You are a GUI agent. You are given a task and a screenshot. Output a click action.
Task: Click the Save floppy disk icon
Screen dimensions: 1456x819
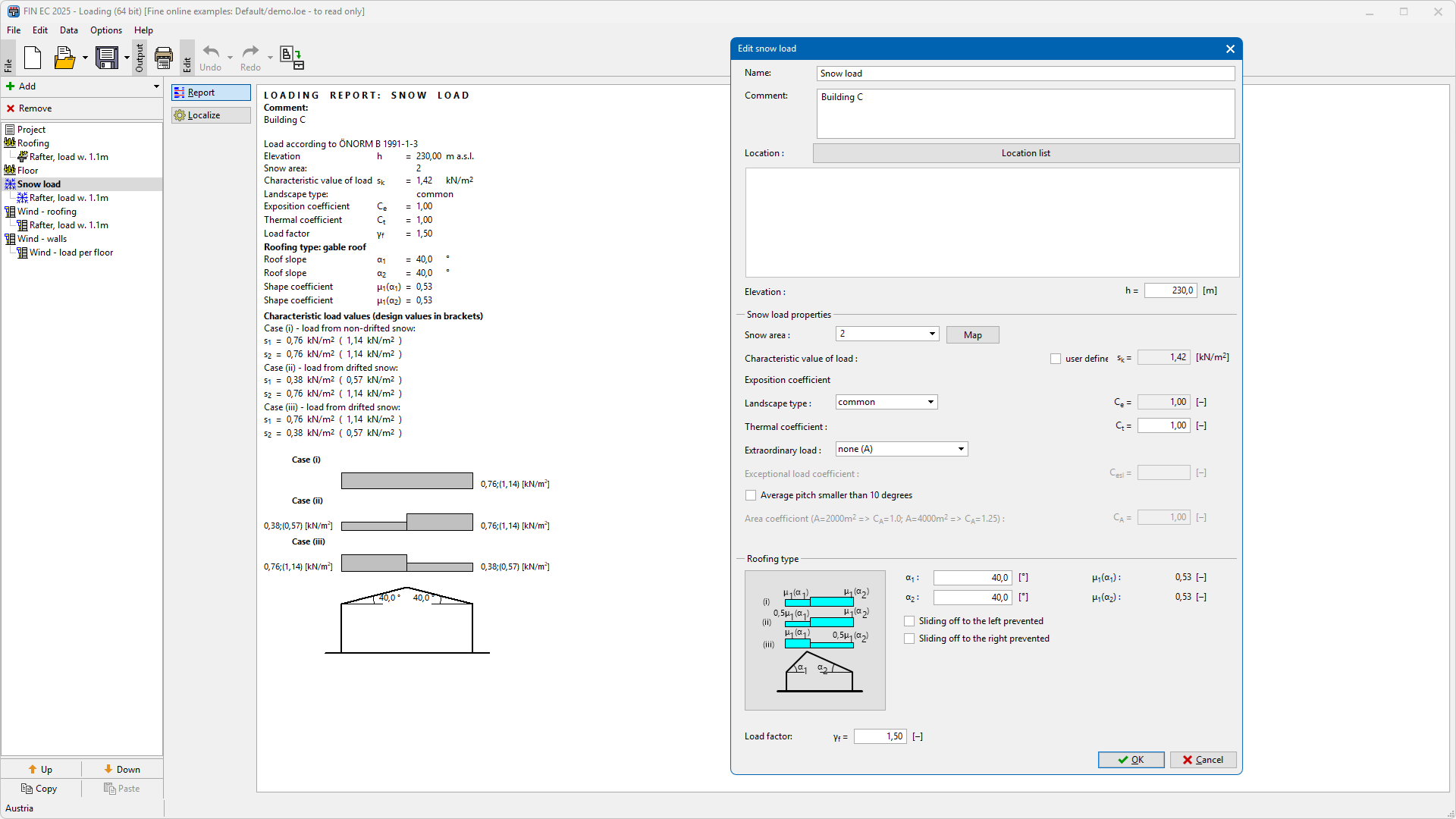[x=107, y=58]
